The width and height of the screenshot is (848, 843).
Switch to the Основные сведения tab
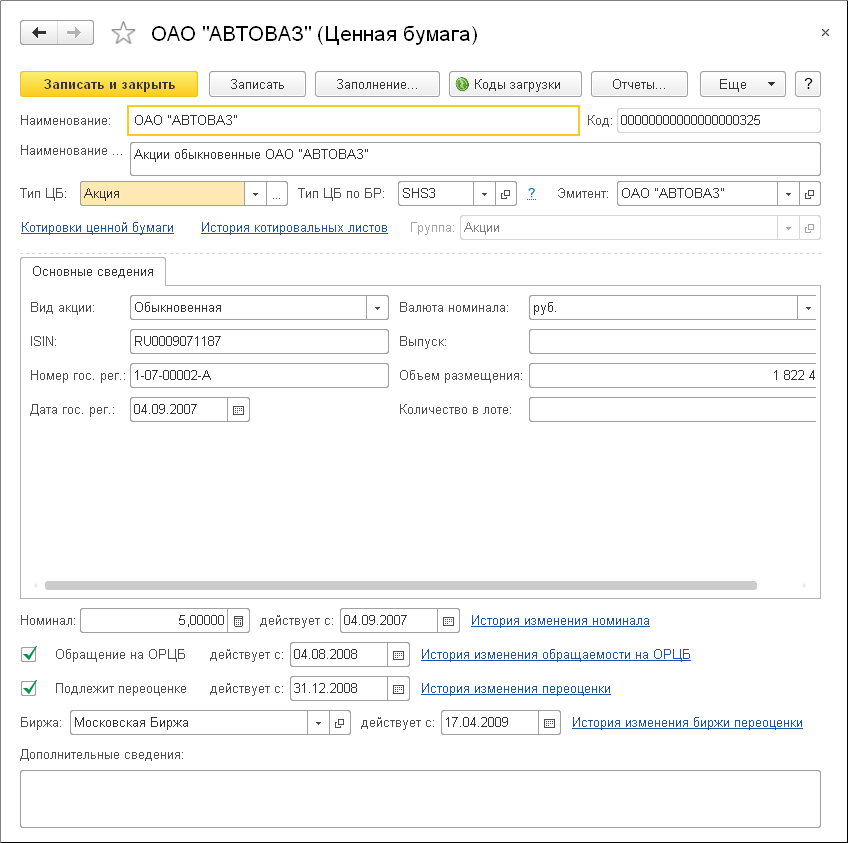click(93, 271)
